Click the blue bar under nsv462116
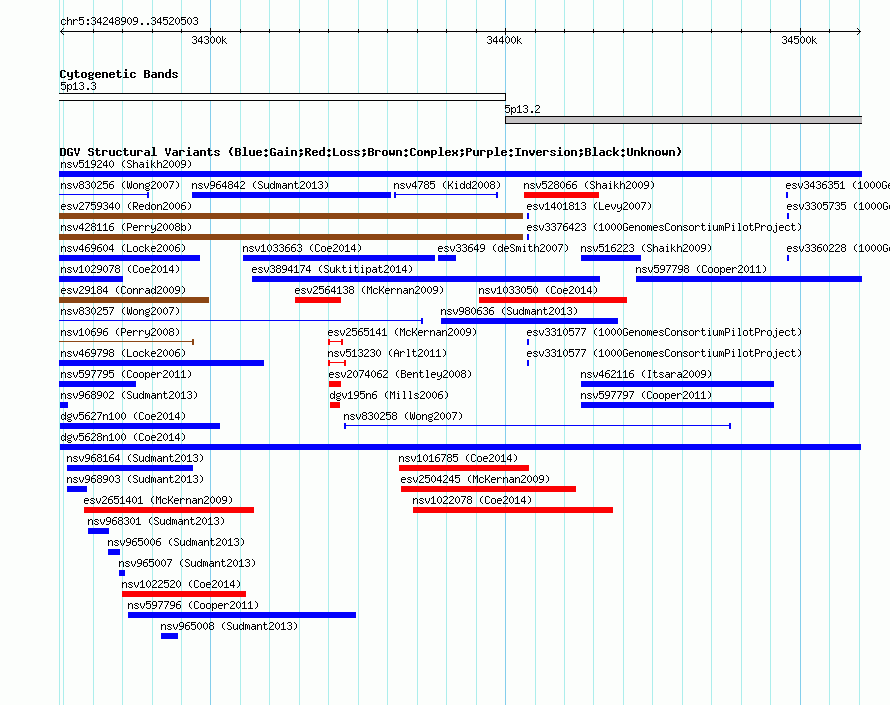 click(677, 384)
